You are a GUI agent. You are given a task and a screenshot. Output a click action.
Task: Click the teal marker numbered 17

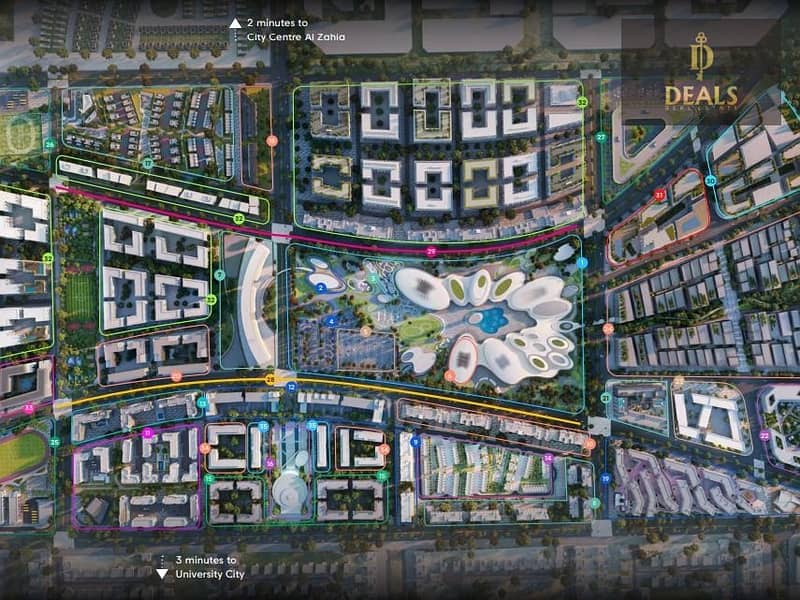pyautogui.click(x=147, y=163)
